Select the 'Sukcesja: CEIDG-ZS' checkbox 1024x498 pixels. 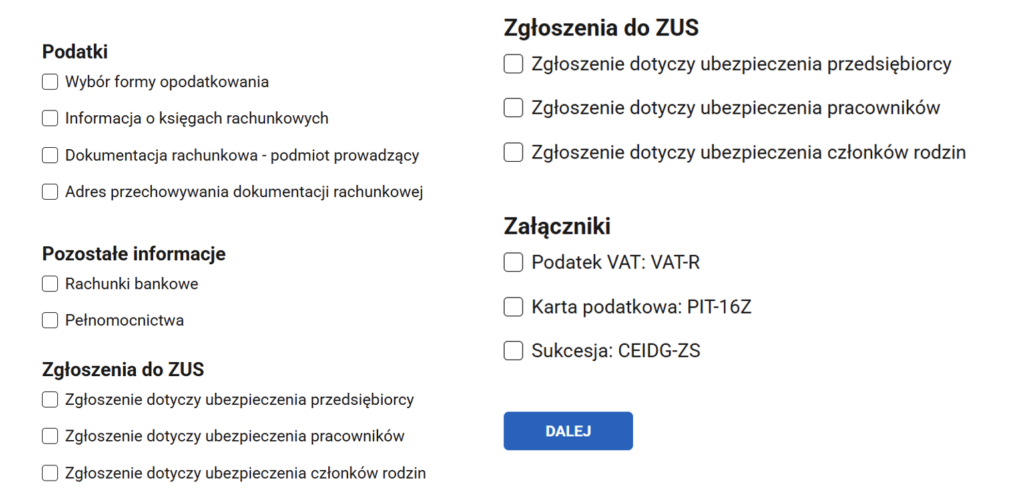click(x=513, y=351)
